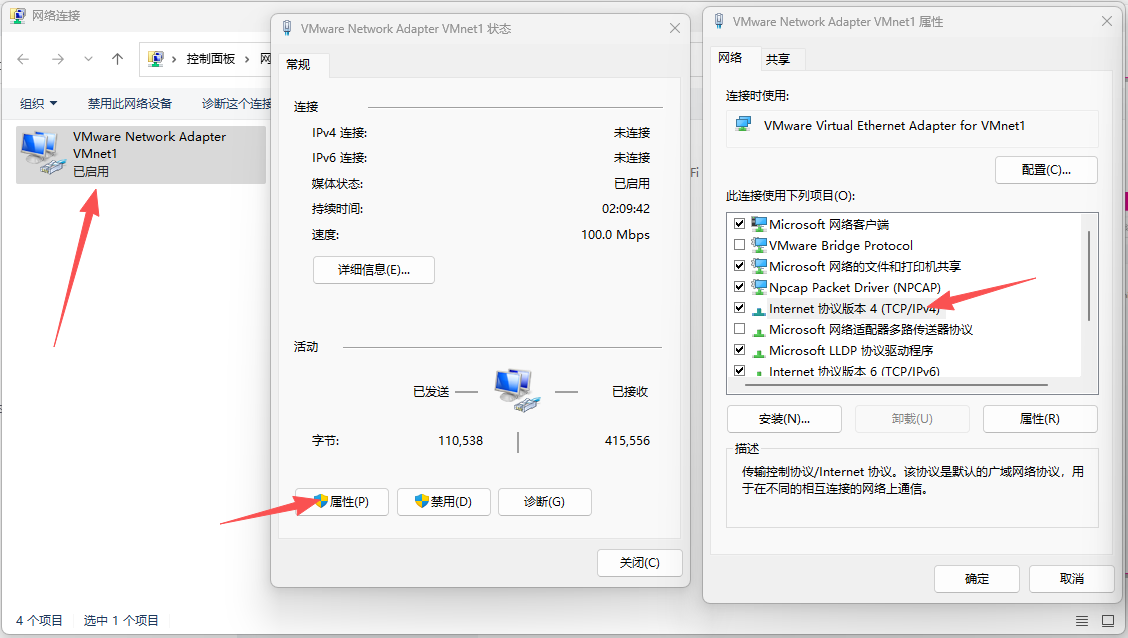Screen dimensions: 1128x638
Task: Toggle Microsoft LLDP 协议驱动程序 checkbox
Action: coord(739,350)
